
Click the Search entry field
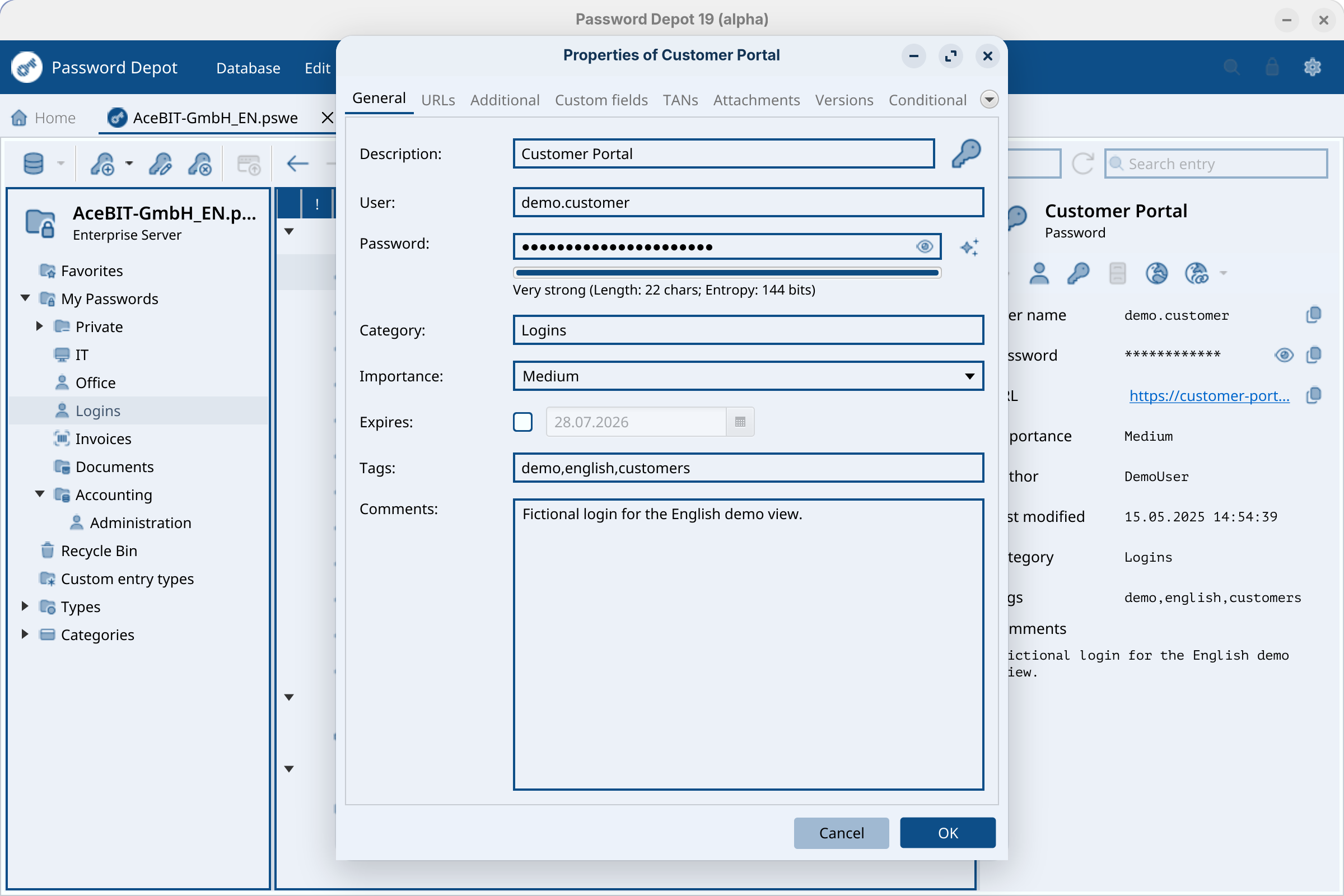click(x=1215, y=164)
